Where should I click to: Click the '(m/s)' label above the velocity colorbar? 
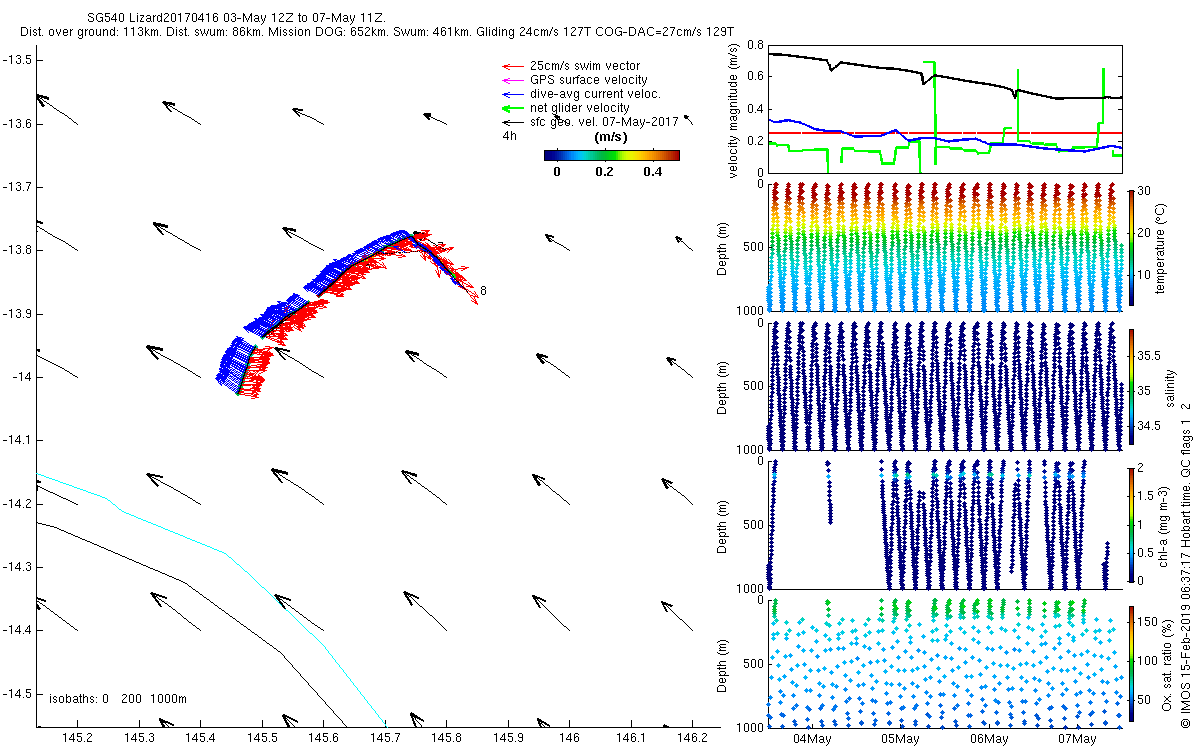pos(611,137)
